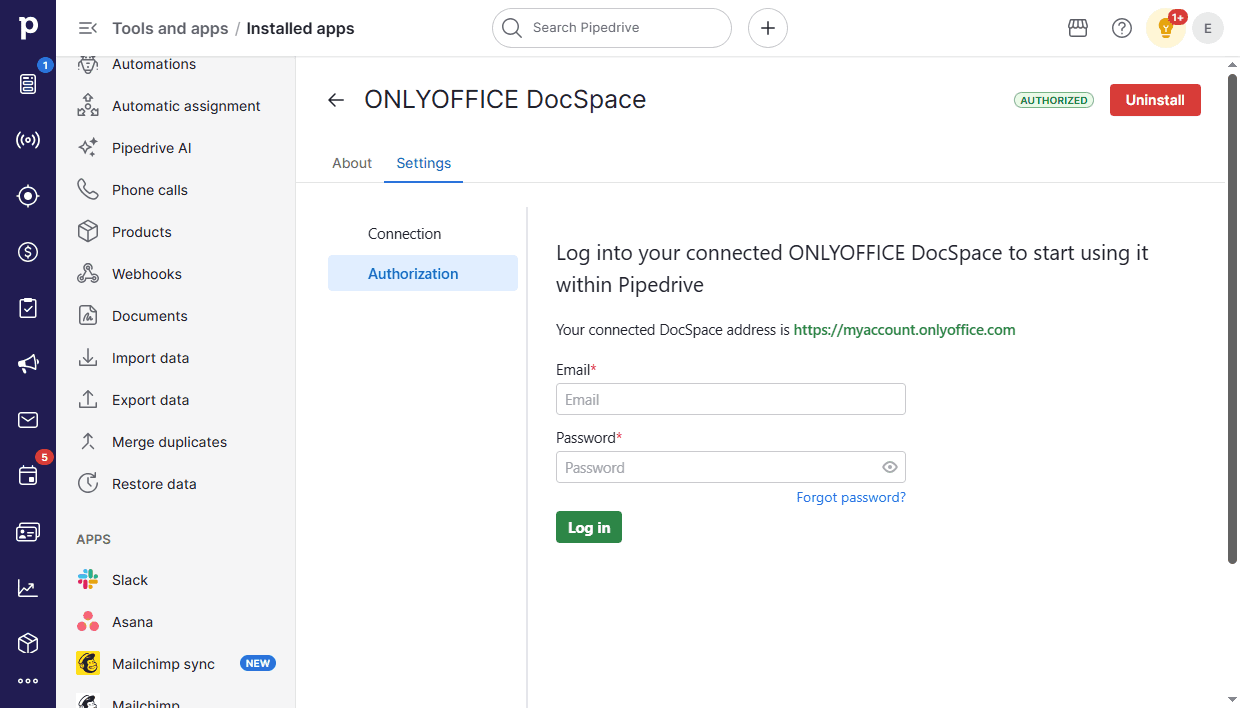
Task: Select the Settings tab
Action: coord(424,163)
